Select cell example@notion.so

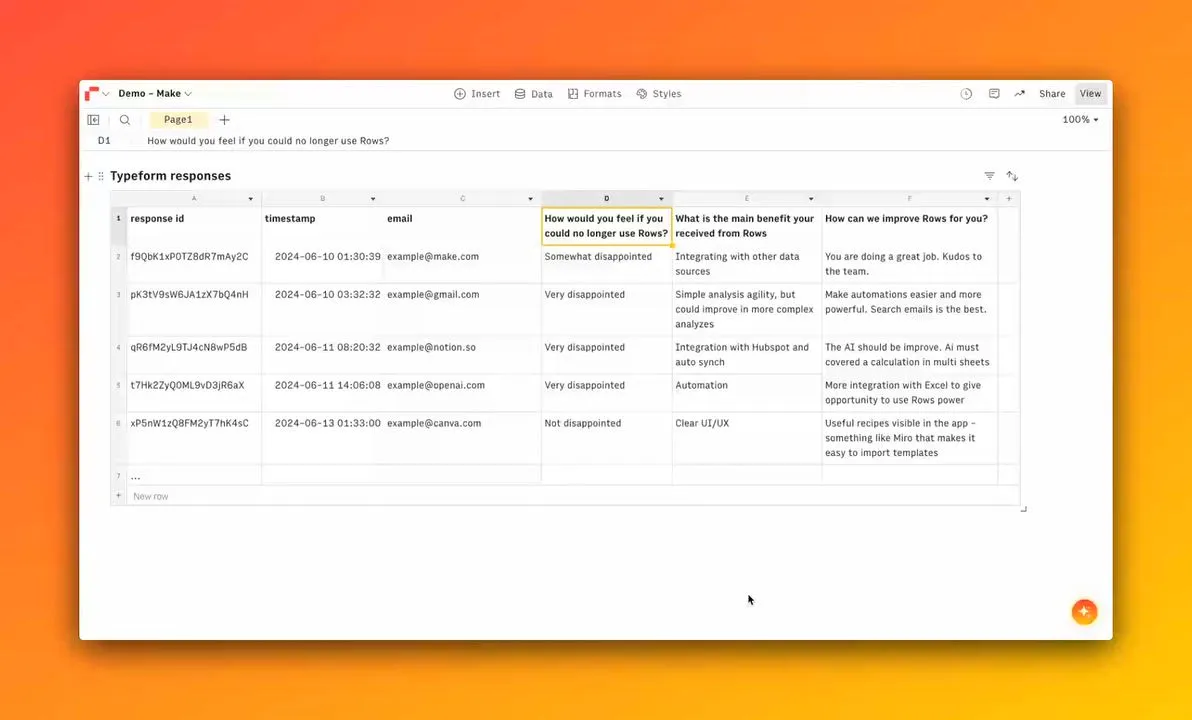pyautogui.click(x=462, y=354)
